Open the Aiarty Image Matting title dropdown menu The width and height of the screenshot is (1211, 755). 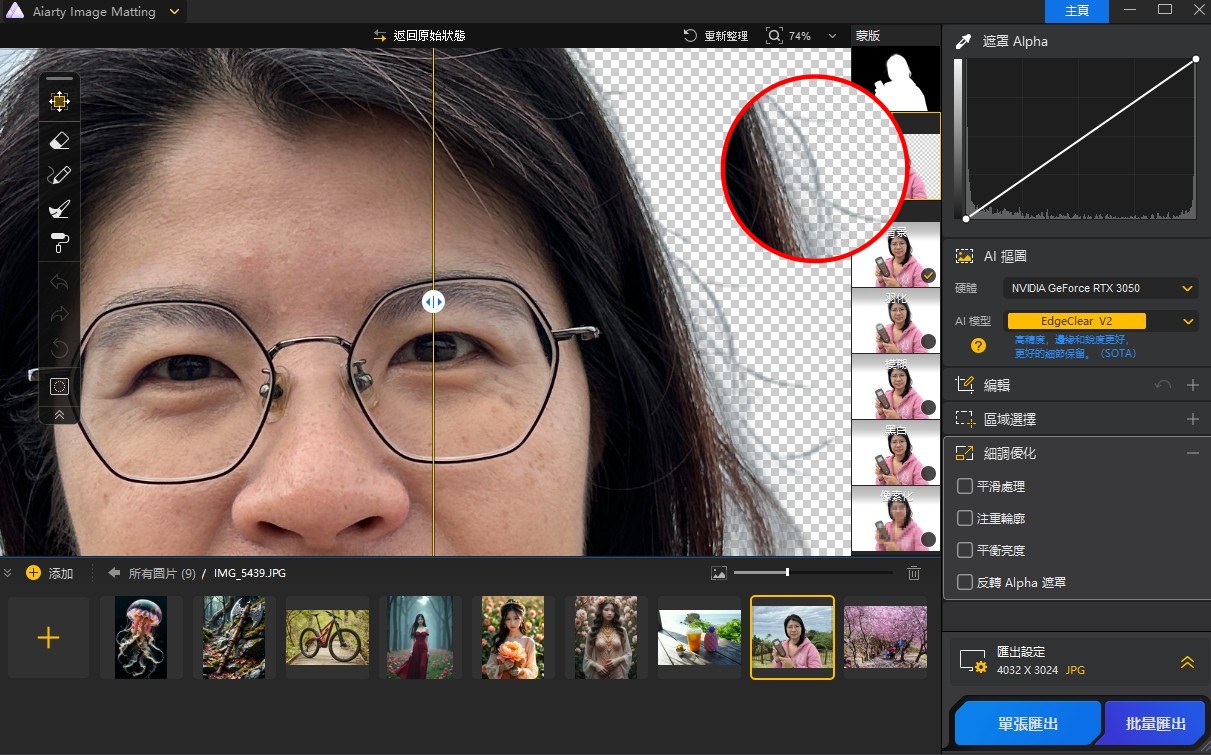175,12
